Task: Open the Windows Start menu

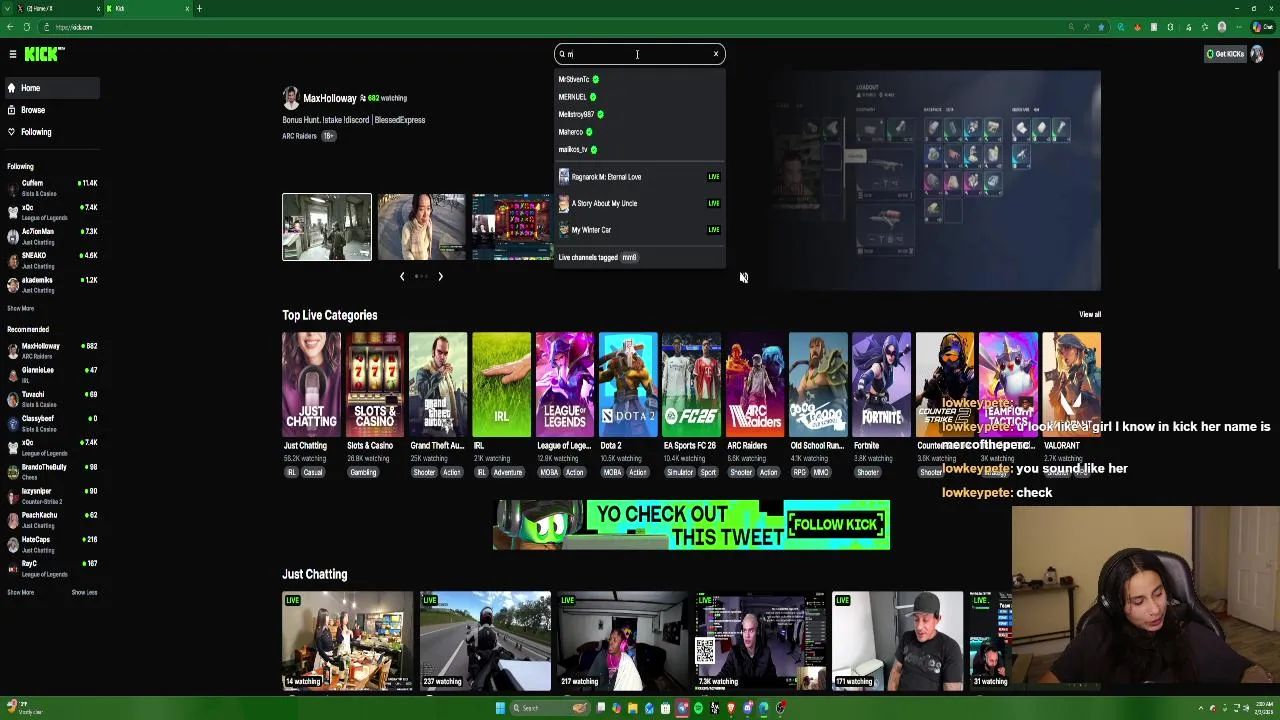Action: click(500, 708)
